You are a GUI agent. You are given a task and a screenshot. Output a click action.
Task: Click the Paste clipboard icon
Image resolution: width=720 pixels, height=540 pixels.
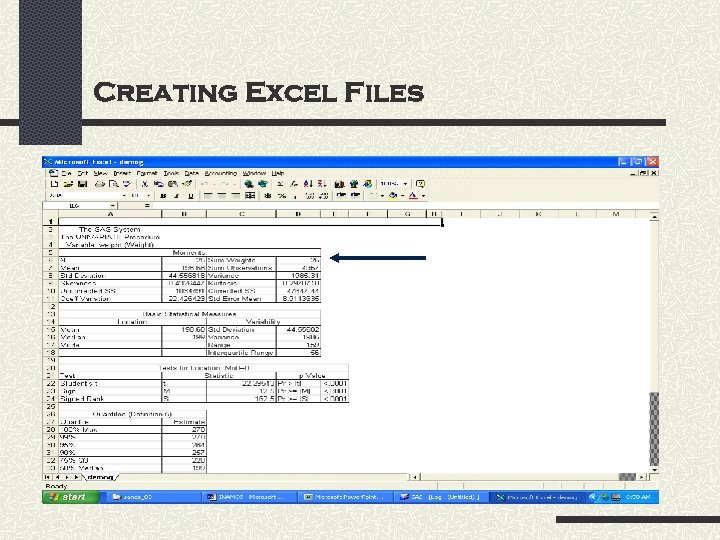173,184
